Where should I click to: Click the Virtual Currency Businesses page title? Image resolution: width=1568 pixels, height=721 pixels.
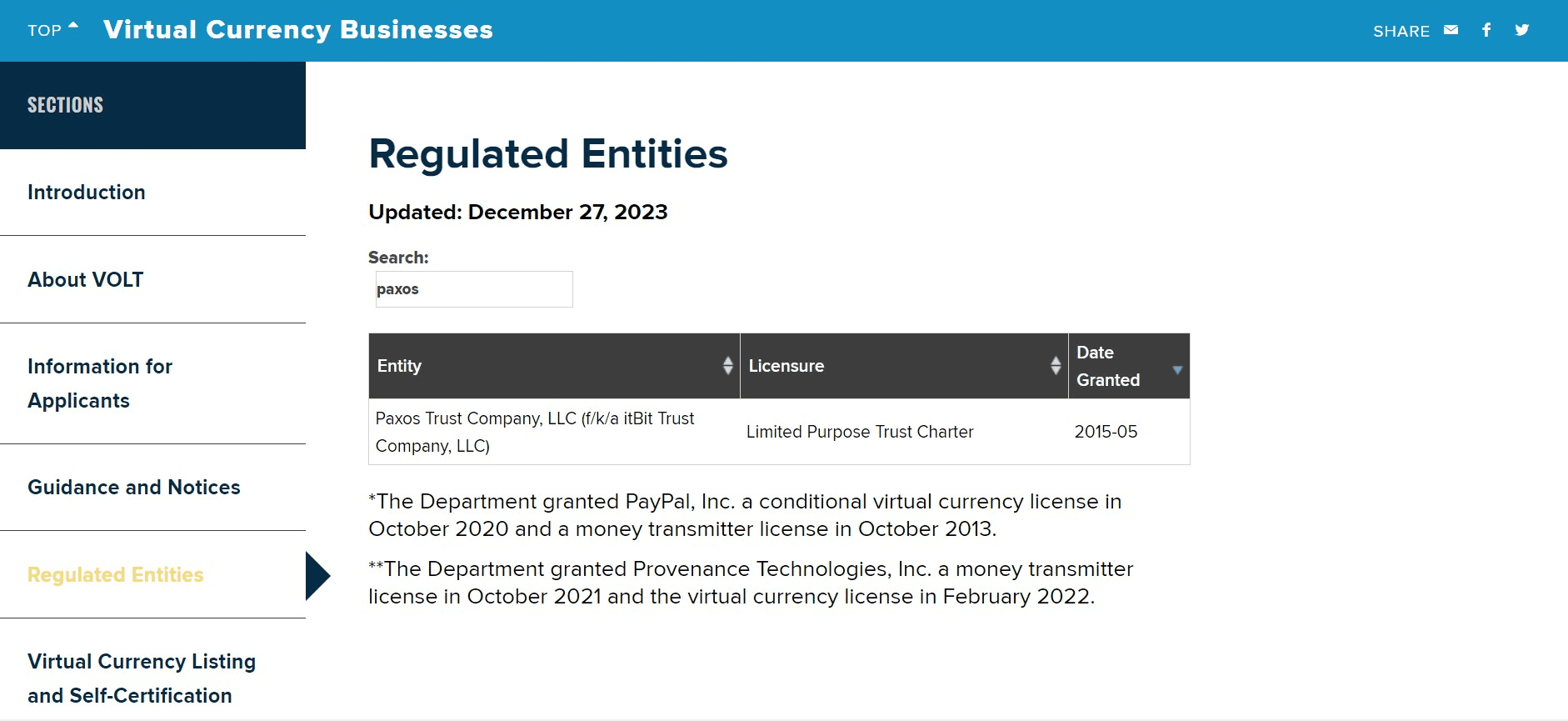tap(298, 30)
